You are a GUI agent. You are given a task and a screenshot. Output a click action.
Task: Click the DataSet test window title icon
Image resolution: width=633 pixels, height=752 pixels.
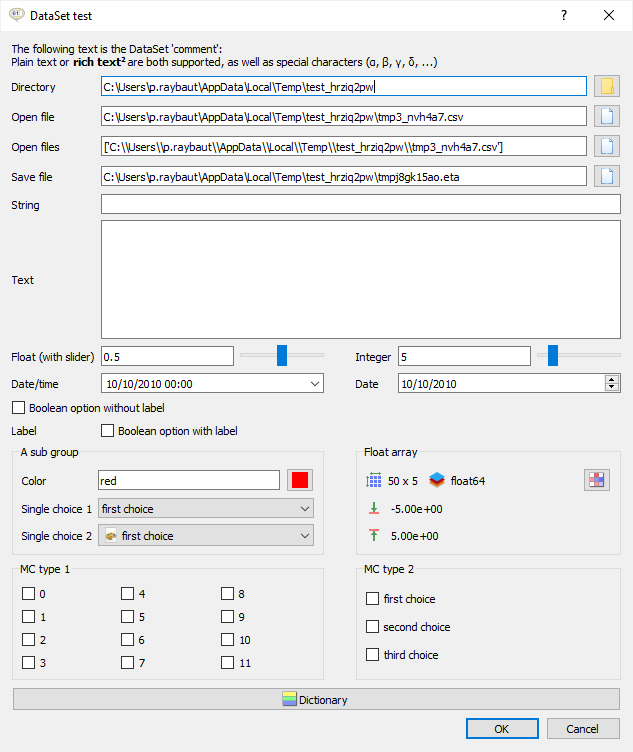(17, 15)
